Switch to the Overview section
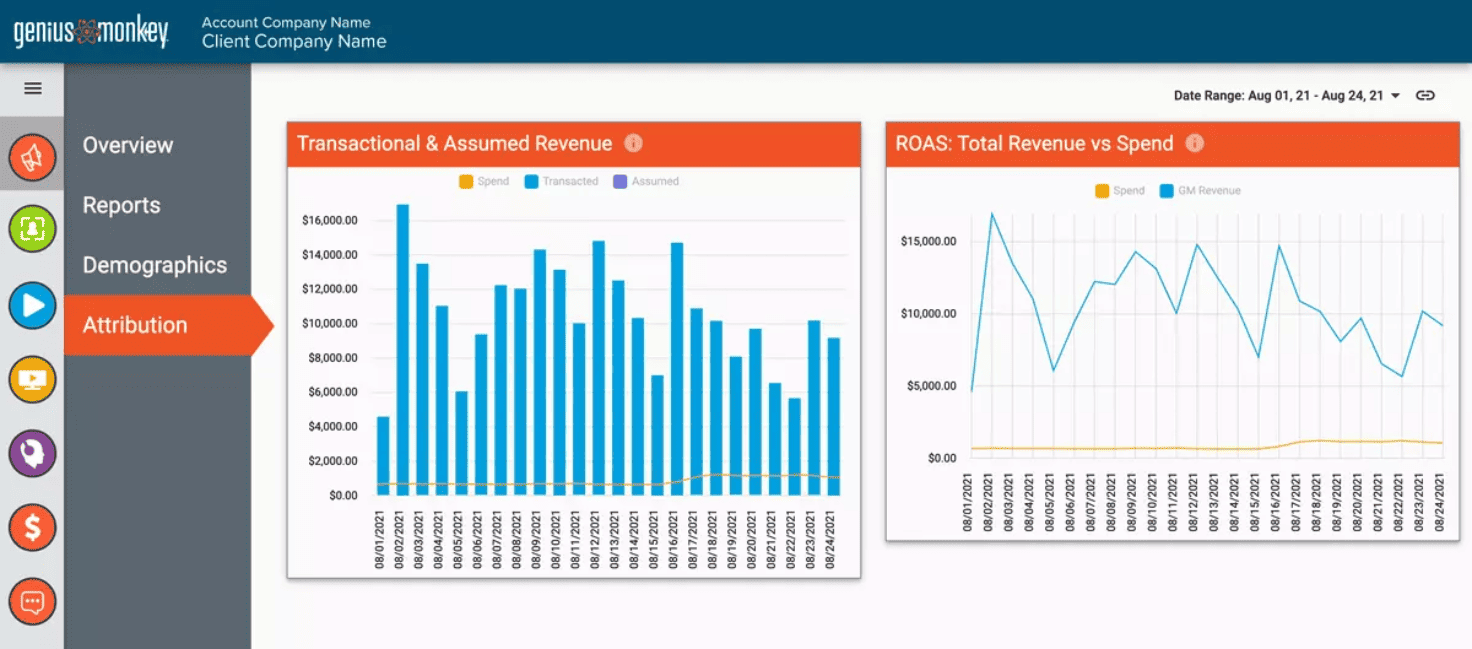This screenshot has width=1472, height=649. pos(128,145)
